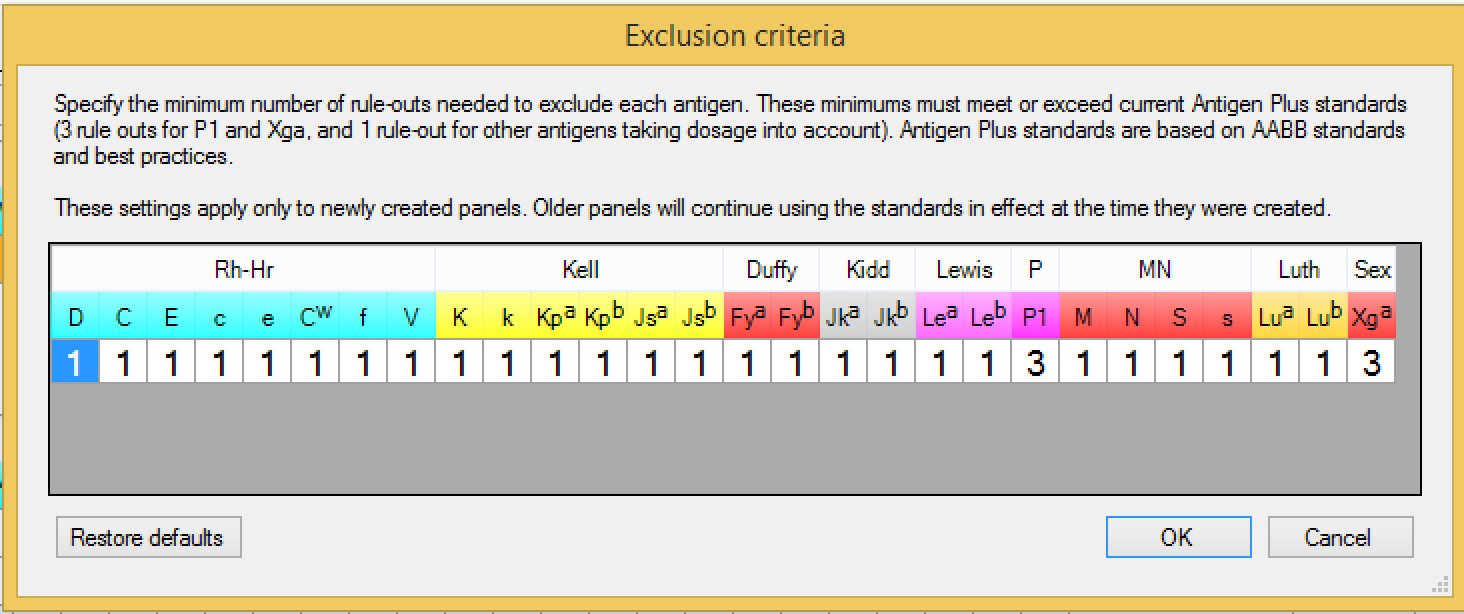Viewport: 1464px width, 614px height.
Task: Select the Lea antigen header
Action: 938,315
